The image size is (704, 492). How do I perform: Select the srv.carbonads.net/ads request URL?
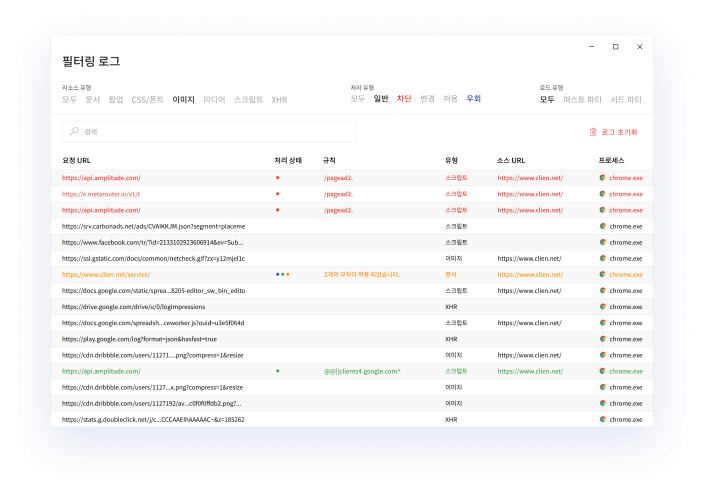point(154,226)
